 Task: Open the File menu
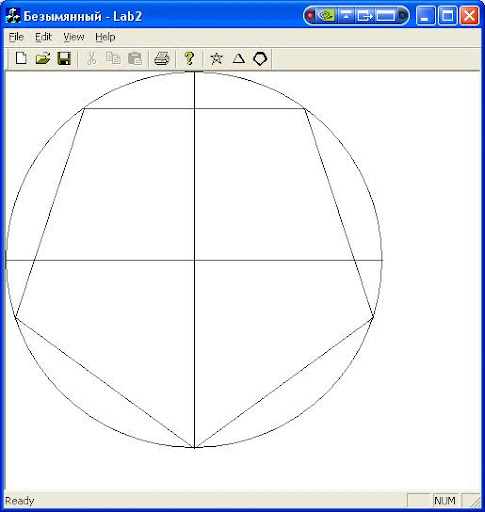16,37
